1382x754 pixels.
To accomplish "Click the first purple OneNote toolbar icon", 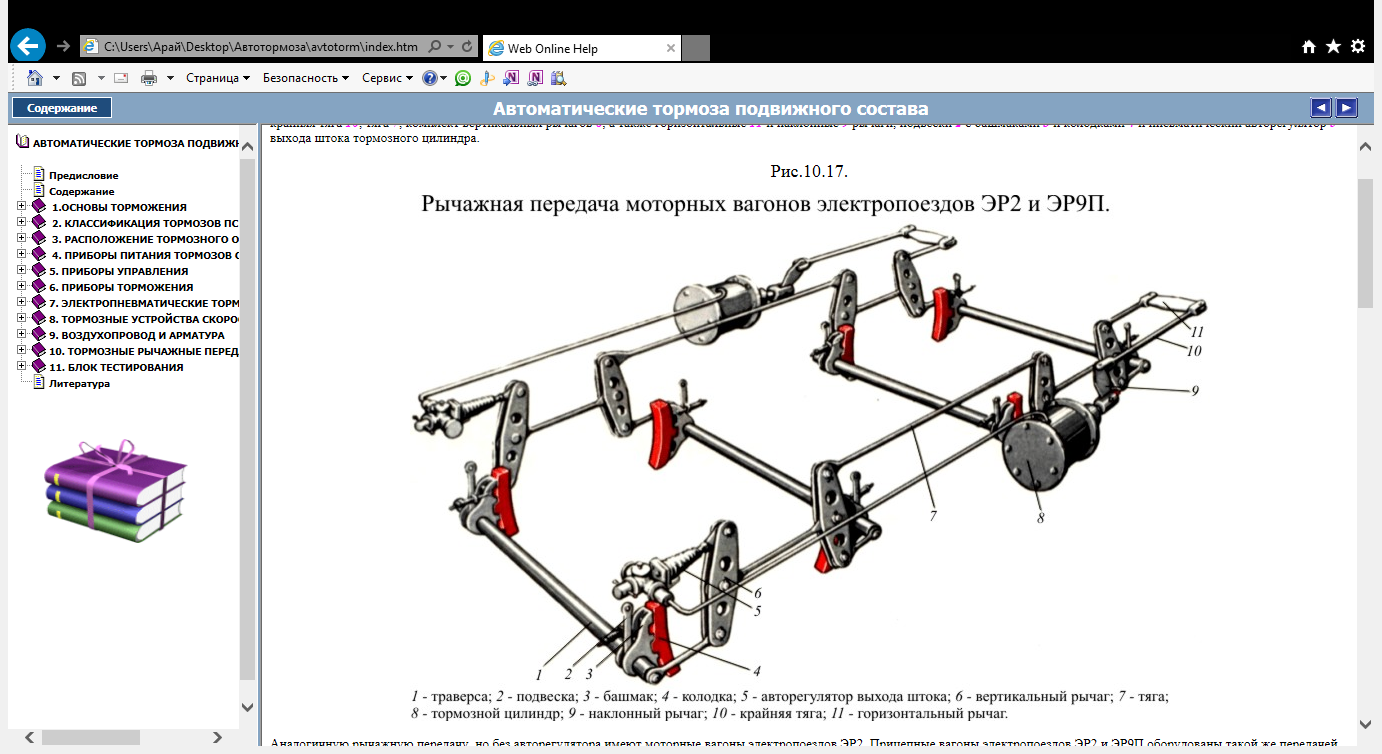I will [511, 78].
